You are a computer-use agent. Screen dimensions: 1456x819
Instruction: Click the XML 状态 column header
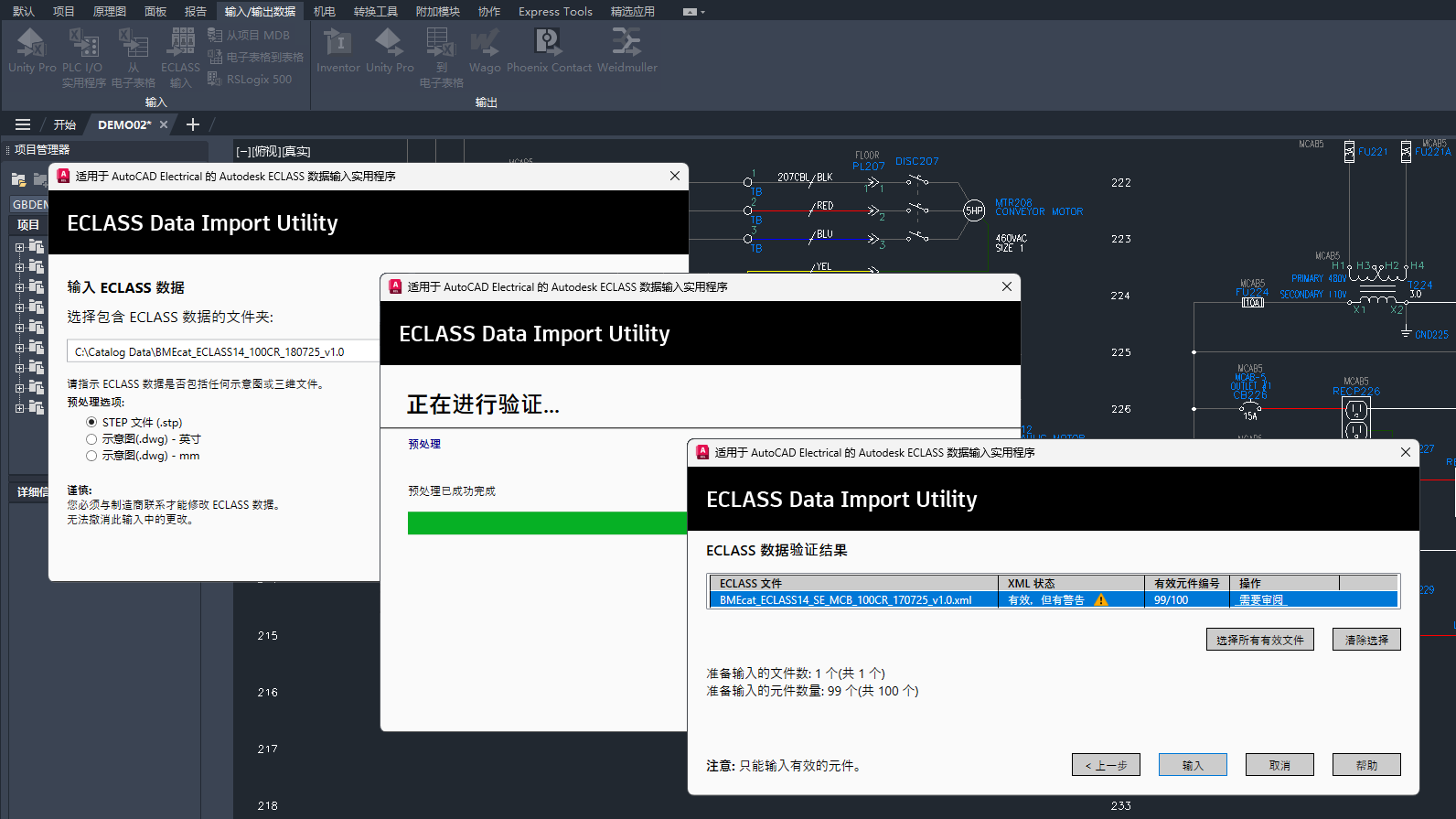point(1071,583)
